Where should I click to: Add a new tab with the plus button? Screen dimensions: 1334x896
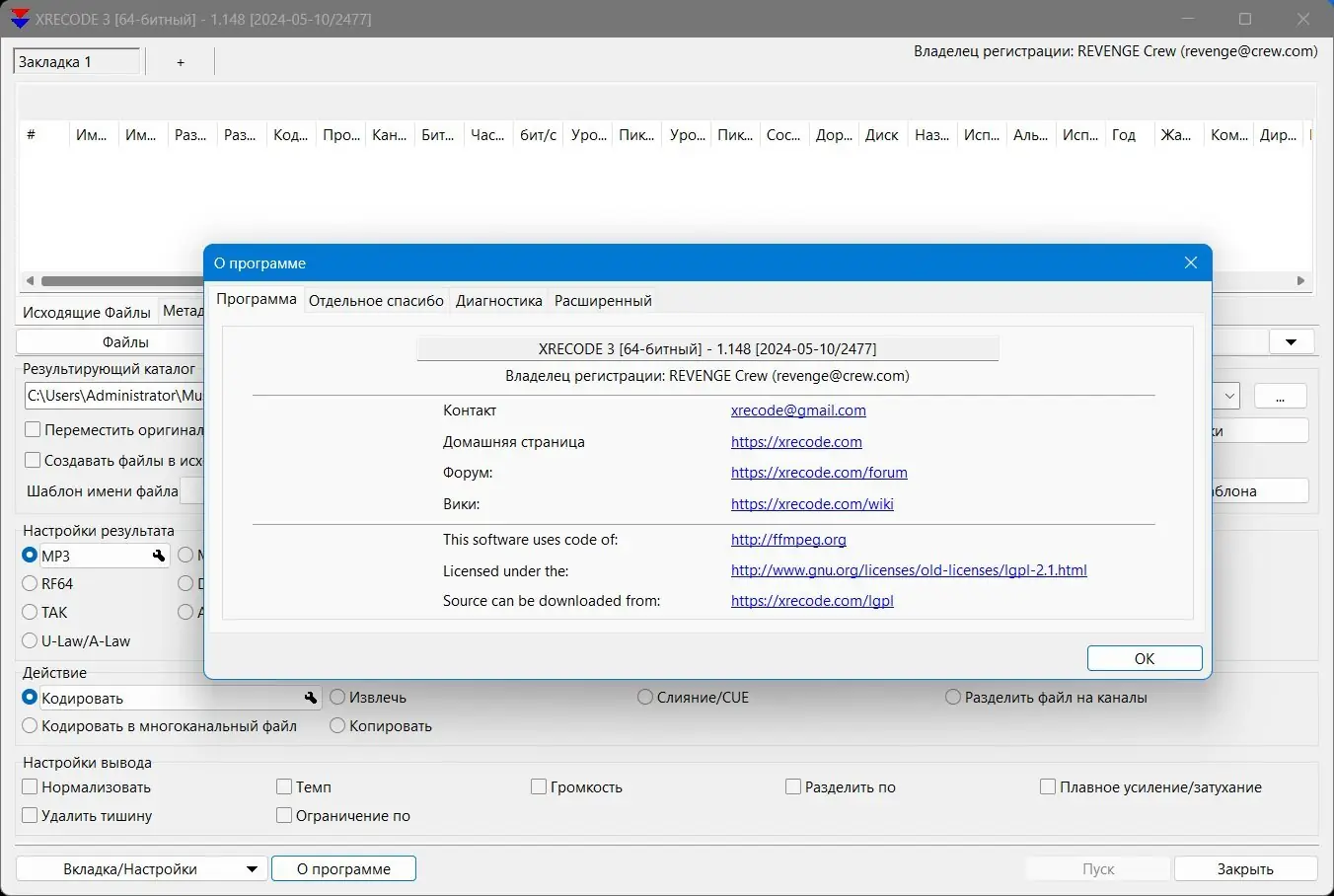(x=181, y=62)
